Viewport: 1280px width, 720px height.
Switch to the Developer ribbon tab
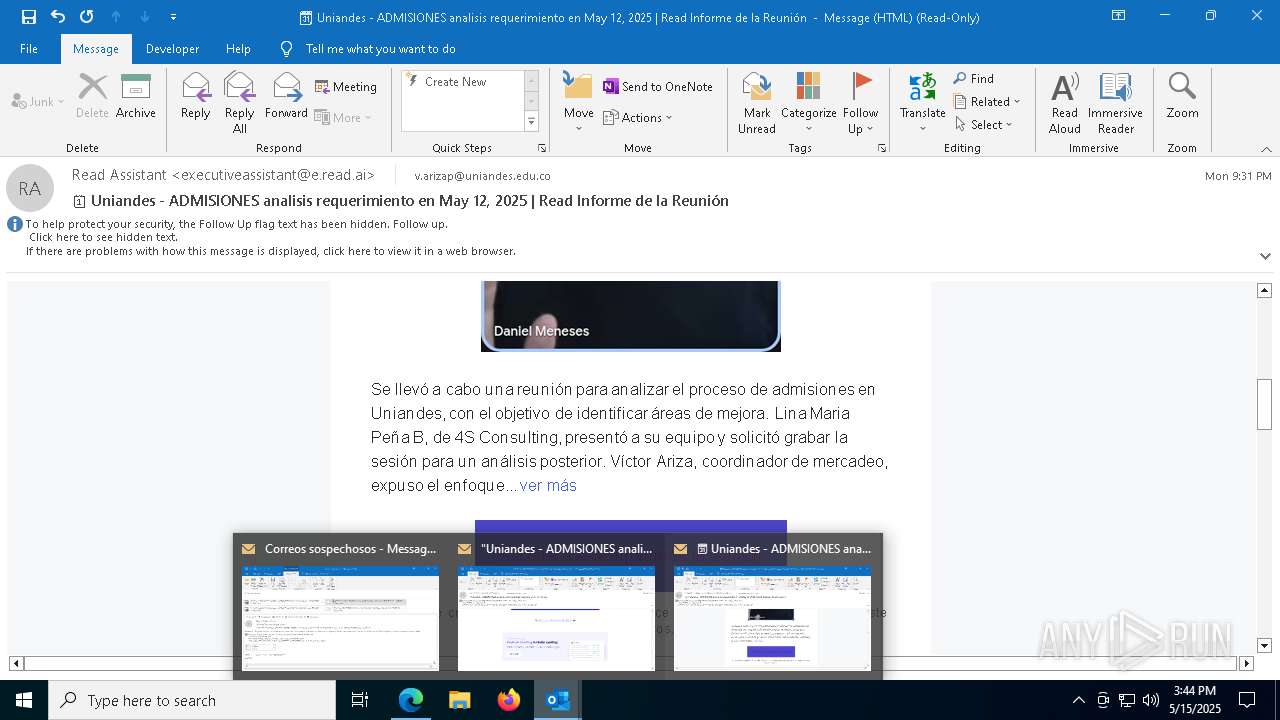[x=172, y=49]
